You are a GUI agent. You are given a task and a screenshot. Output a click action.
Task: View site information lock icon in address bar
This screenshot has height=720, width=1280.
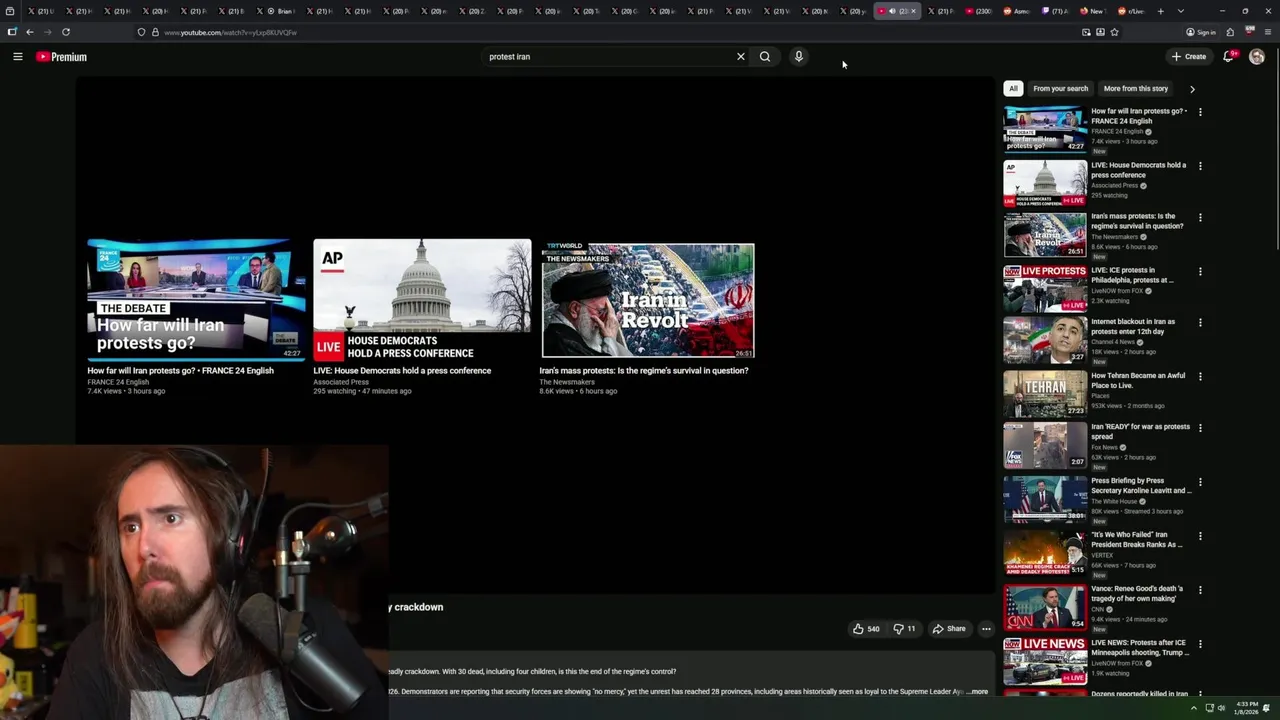(155, 32)
